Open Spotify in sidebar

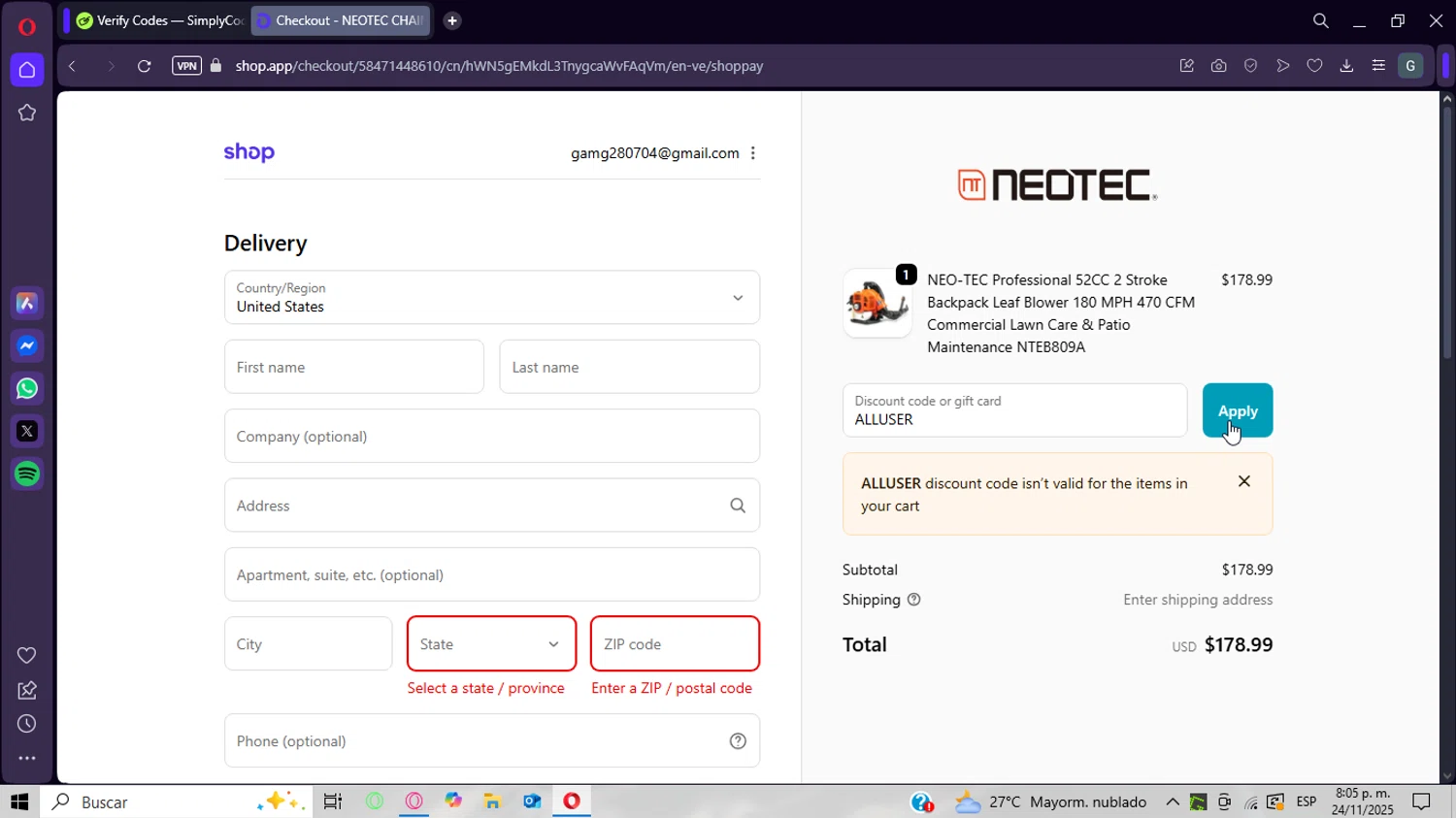coord(27,474)
